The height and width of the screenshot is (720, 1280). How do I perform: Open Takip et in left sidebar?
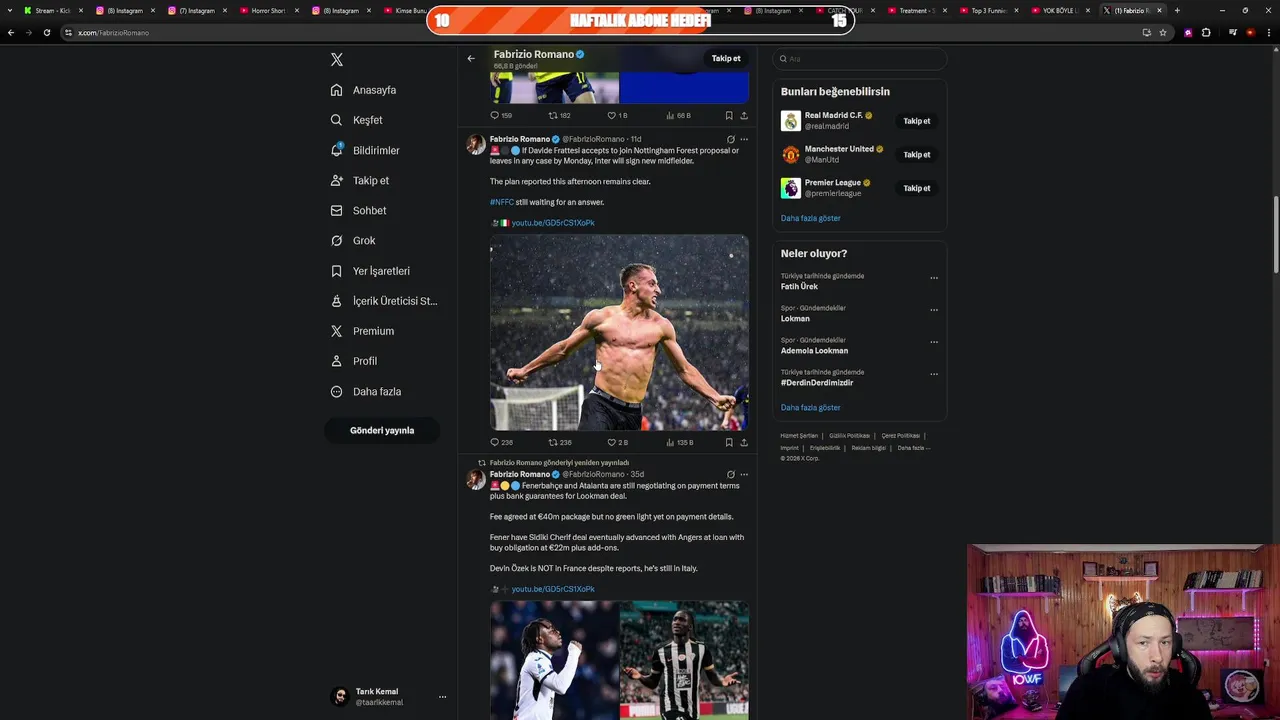(x=360, y=181)
